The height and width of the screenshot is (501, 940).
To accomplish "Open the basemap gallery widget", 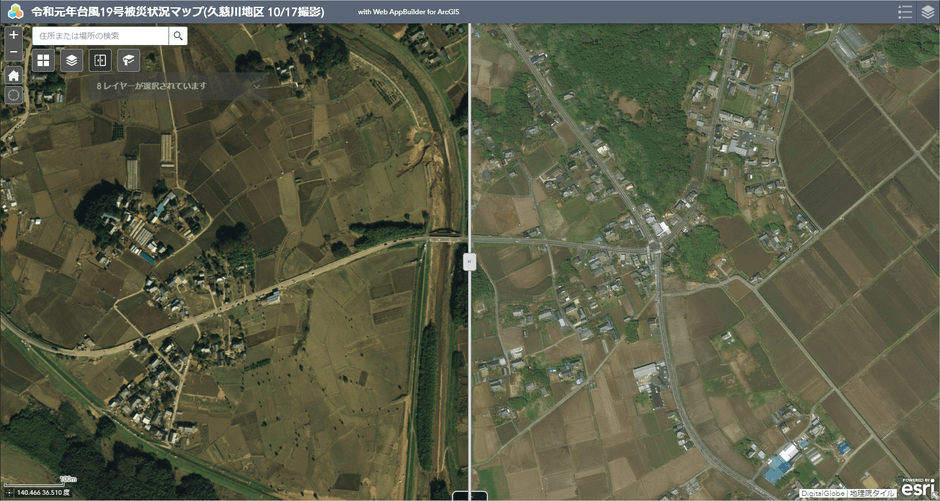I will (x=43, y=61).
